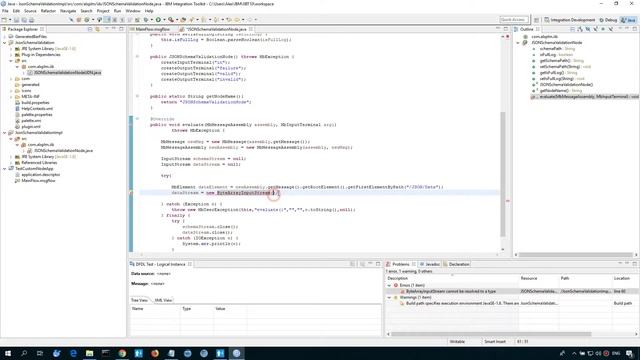Click the Save toolbar icon
This screenshot has width=640, height=360.
16,20
